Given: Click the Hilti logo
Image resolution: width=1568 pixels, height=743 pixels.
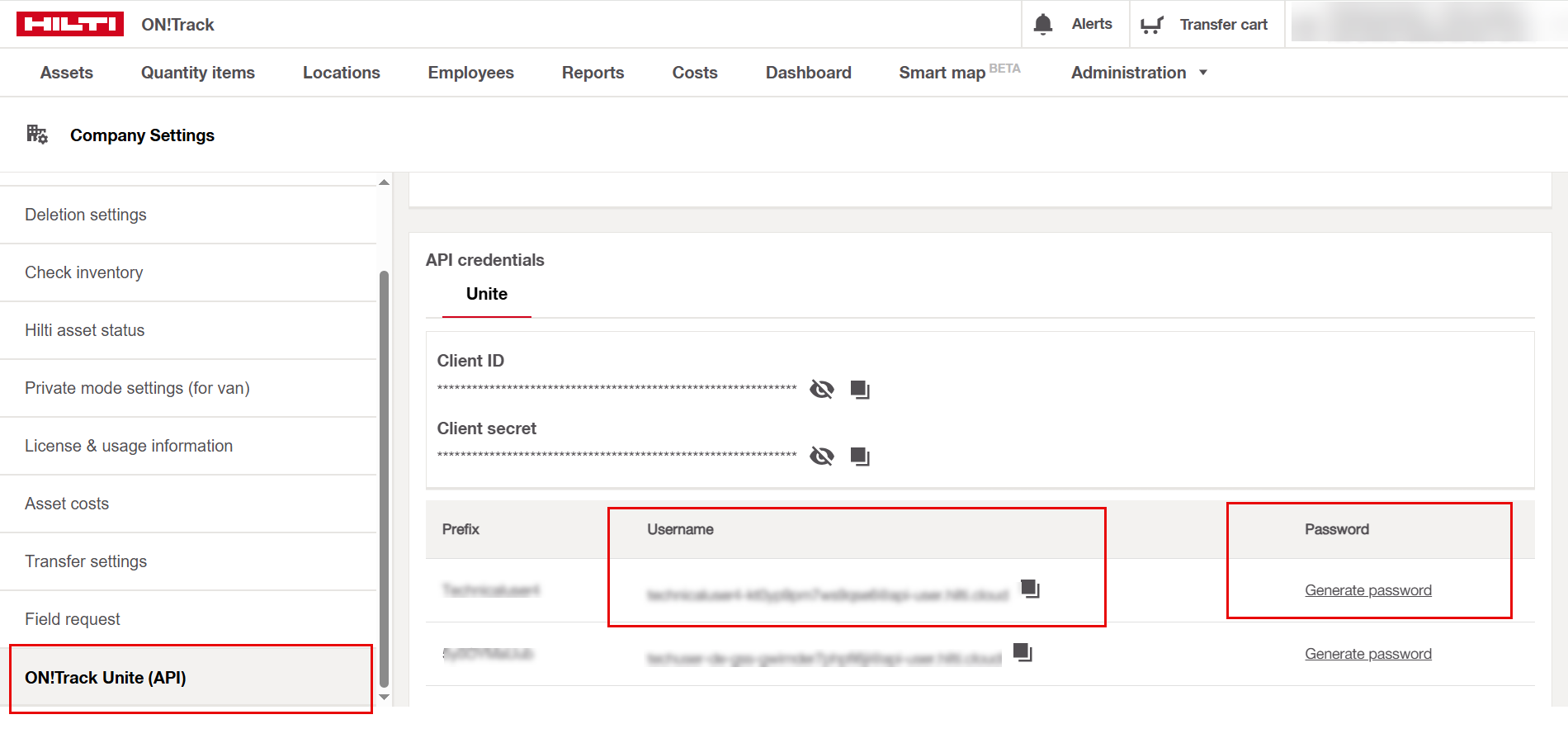Looking at the screenshot, I should point(70,24).
